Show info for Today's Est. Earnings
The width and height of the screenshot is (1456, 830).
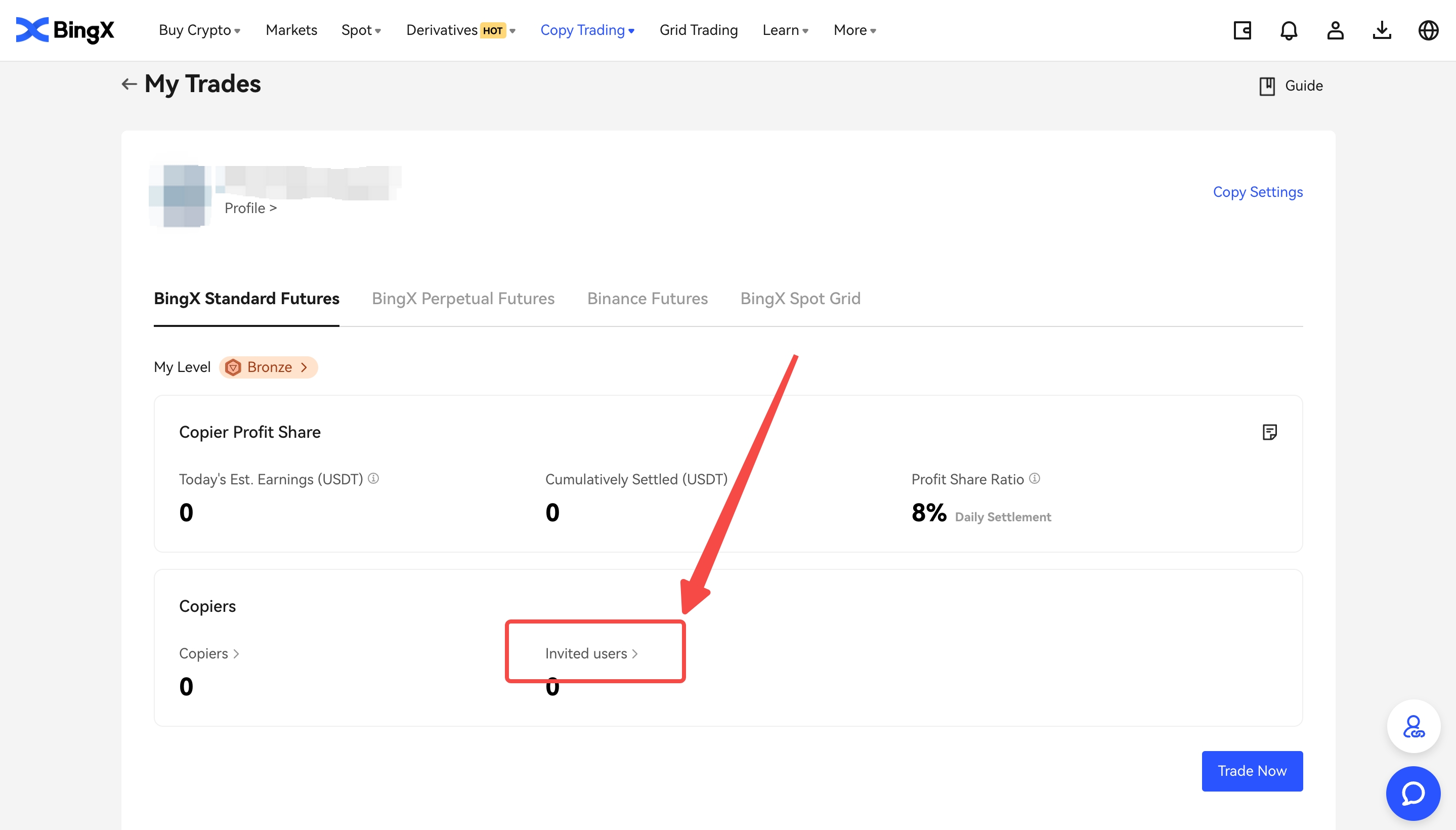point(373,478)
